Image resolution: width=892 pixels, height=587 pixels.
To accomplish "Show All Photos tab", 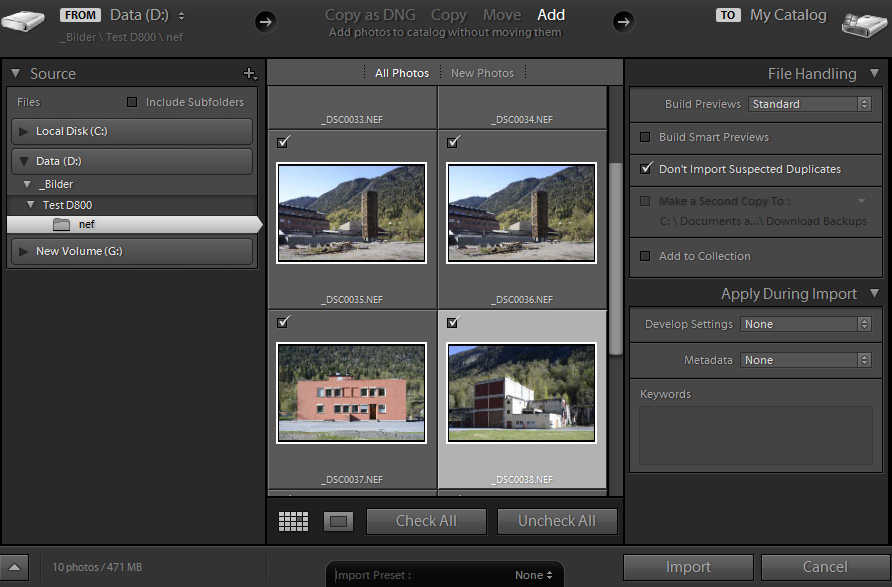I will 402,73.
